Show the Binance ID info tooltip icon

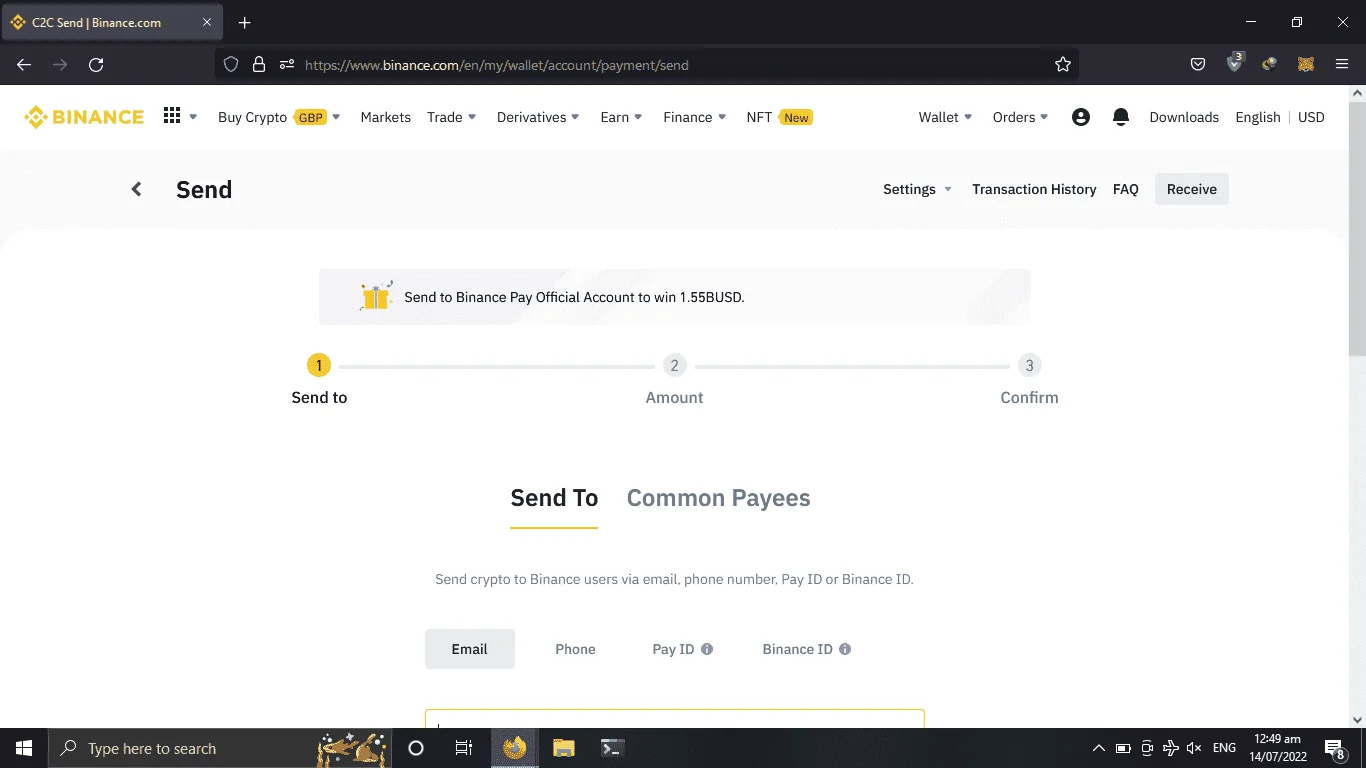[845, 649]
